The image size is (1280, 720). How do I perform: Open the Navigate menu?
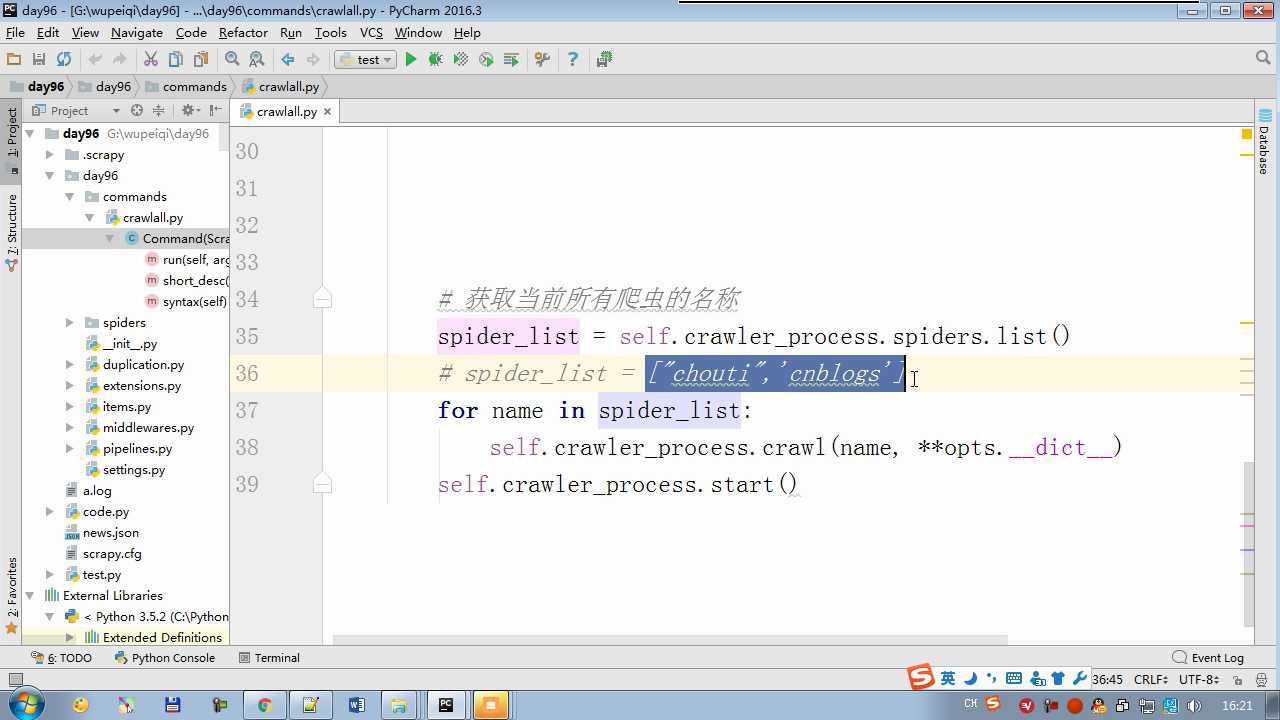136,32
